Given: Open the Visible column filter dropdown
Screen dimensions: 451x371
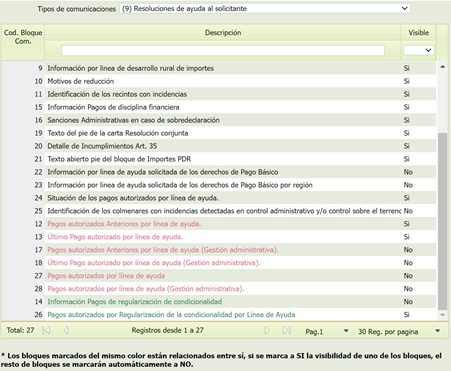Looking at the screenshot, I should point(418,50).
